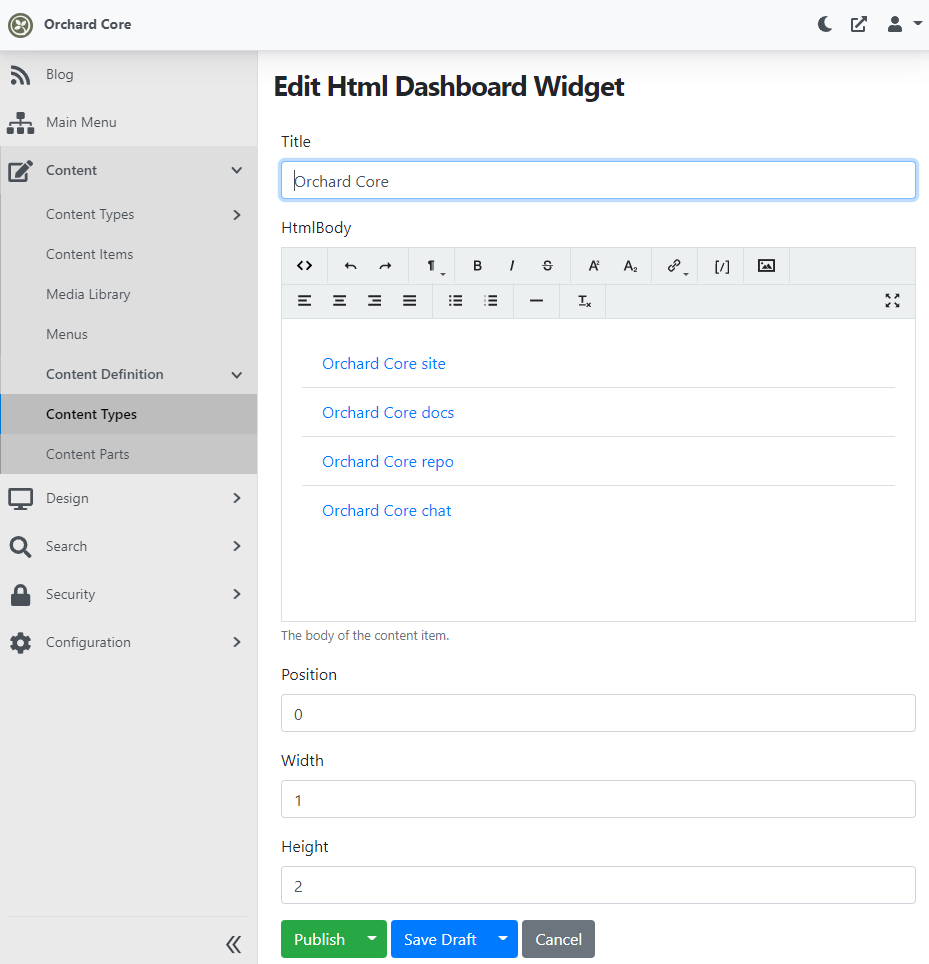Click the Orchard Core docs link

[x=388, y=413]
